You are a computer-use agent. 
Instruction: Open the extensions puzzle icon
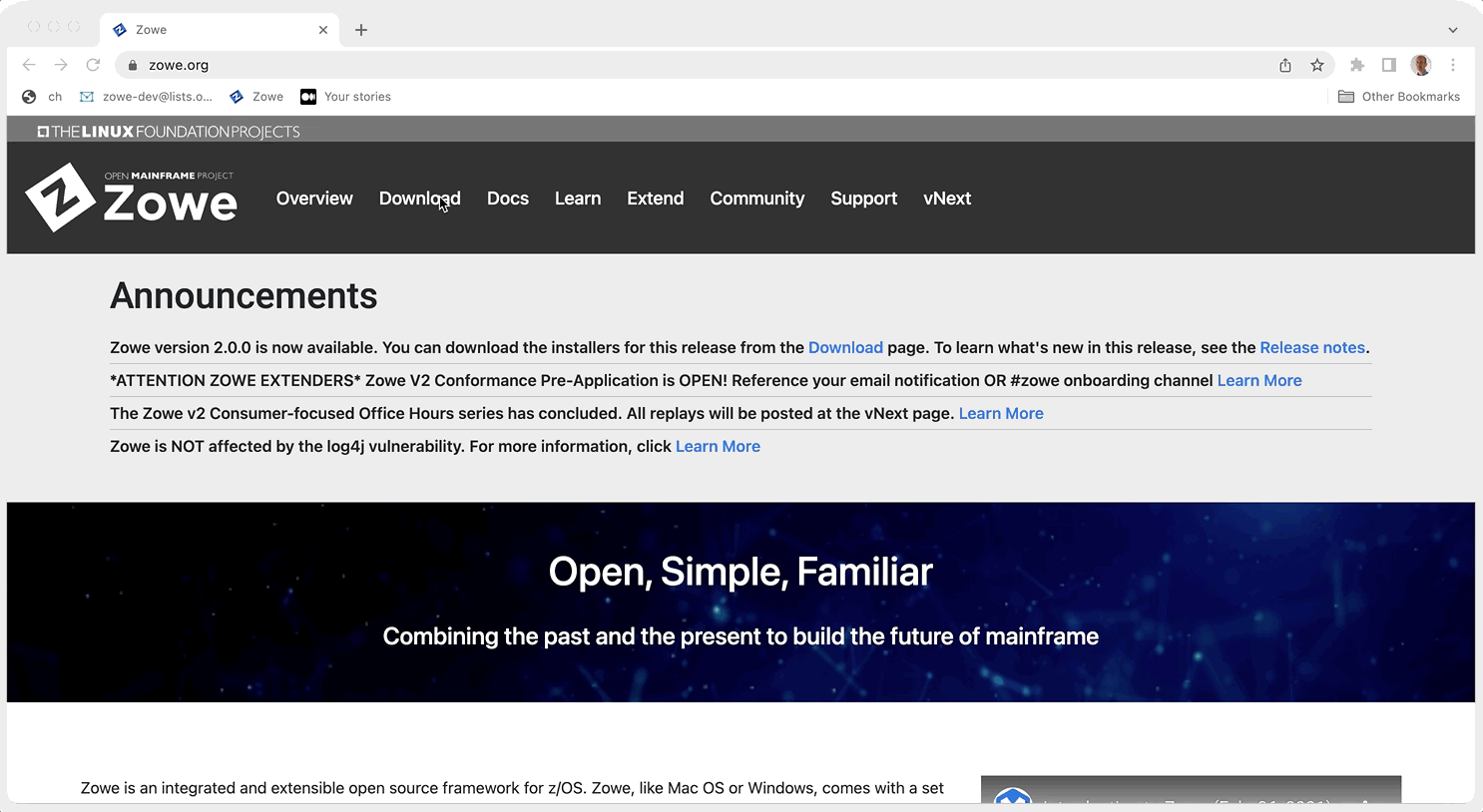pyautogui.click(x=1357, y=65)
